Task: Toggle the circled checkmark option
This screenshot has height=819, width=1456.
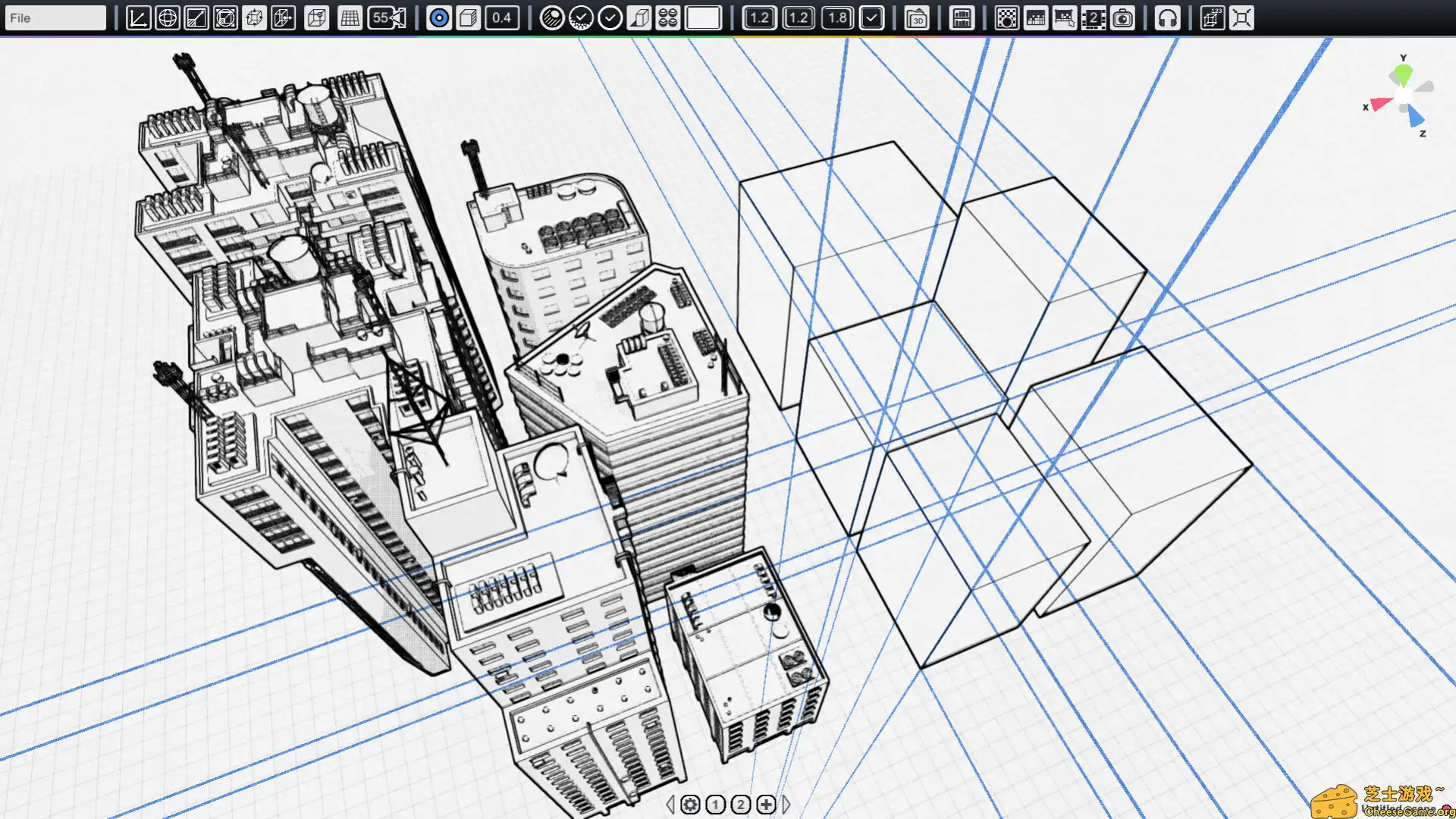Action: (610, 18)
